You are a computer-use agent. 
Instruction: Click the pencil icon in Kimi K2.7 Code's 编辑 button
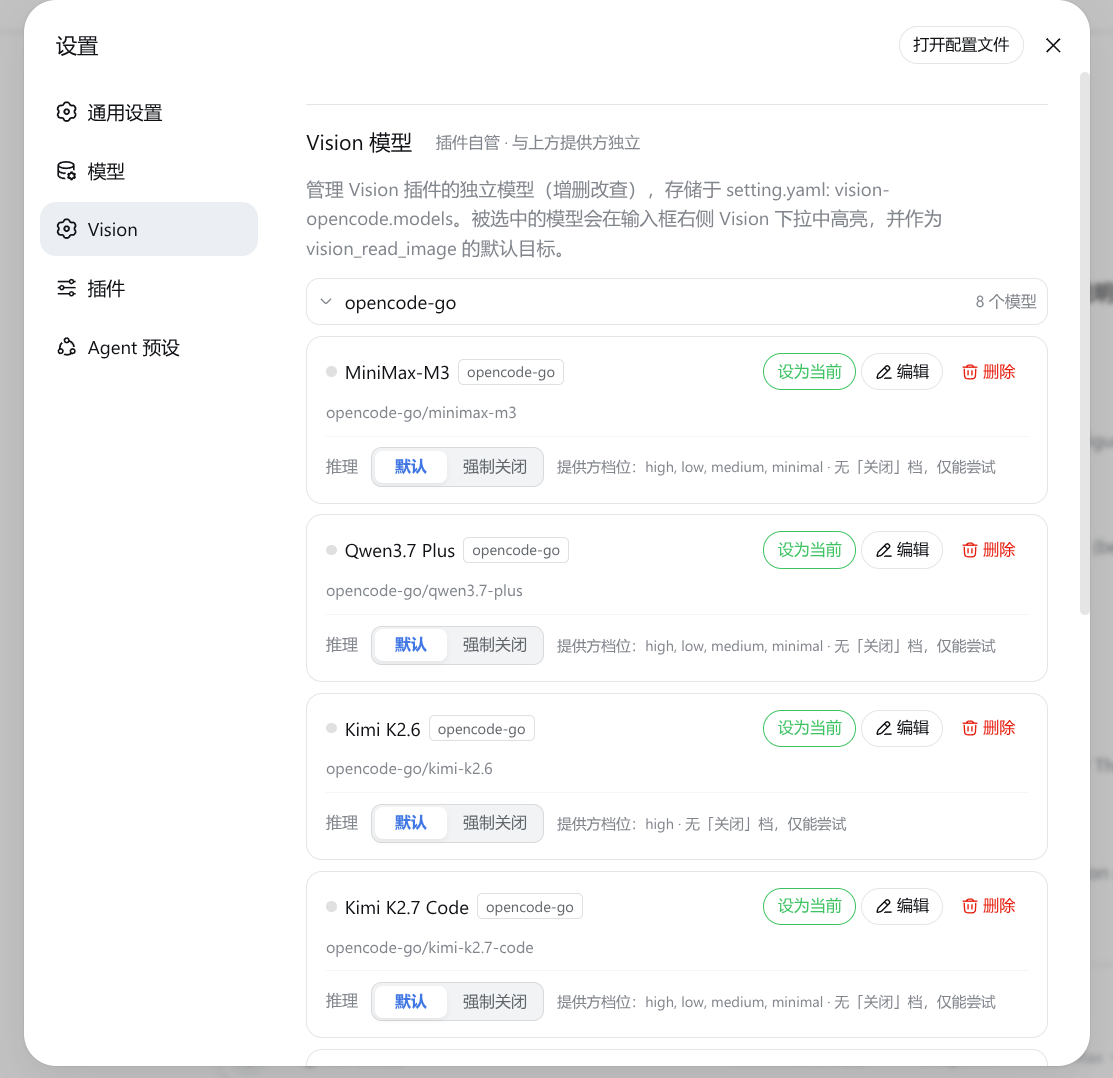pos(884,906)
